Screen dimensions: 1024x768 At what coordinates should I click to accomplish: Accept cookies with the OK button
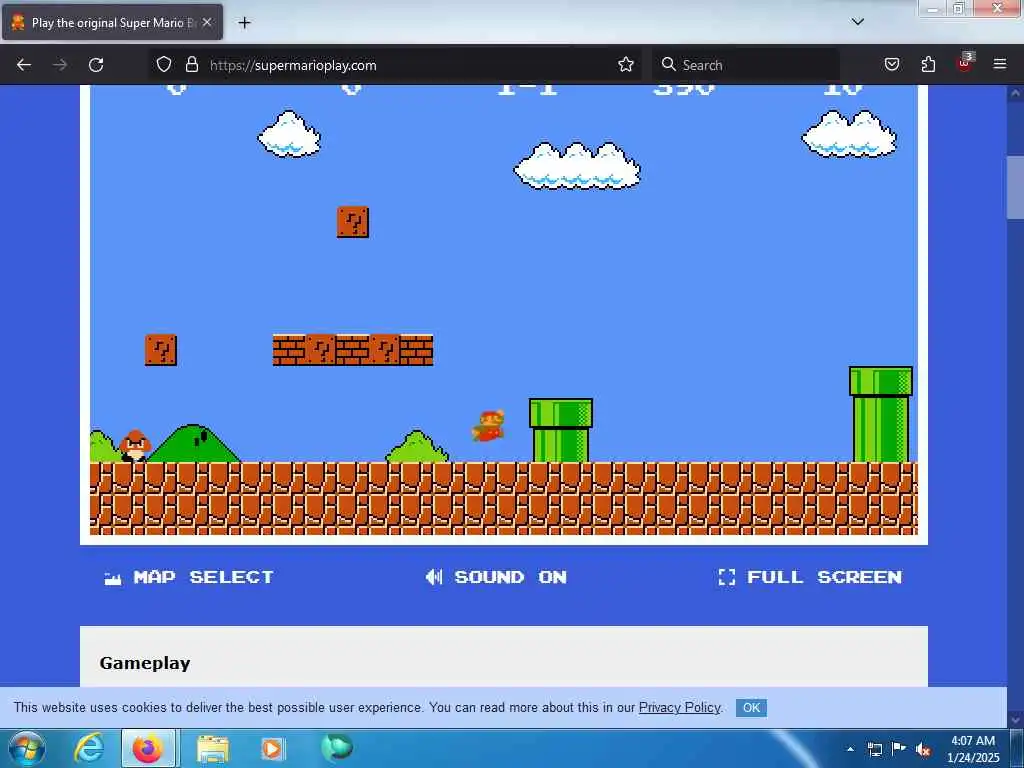(x=751, y=708)
